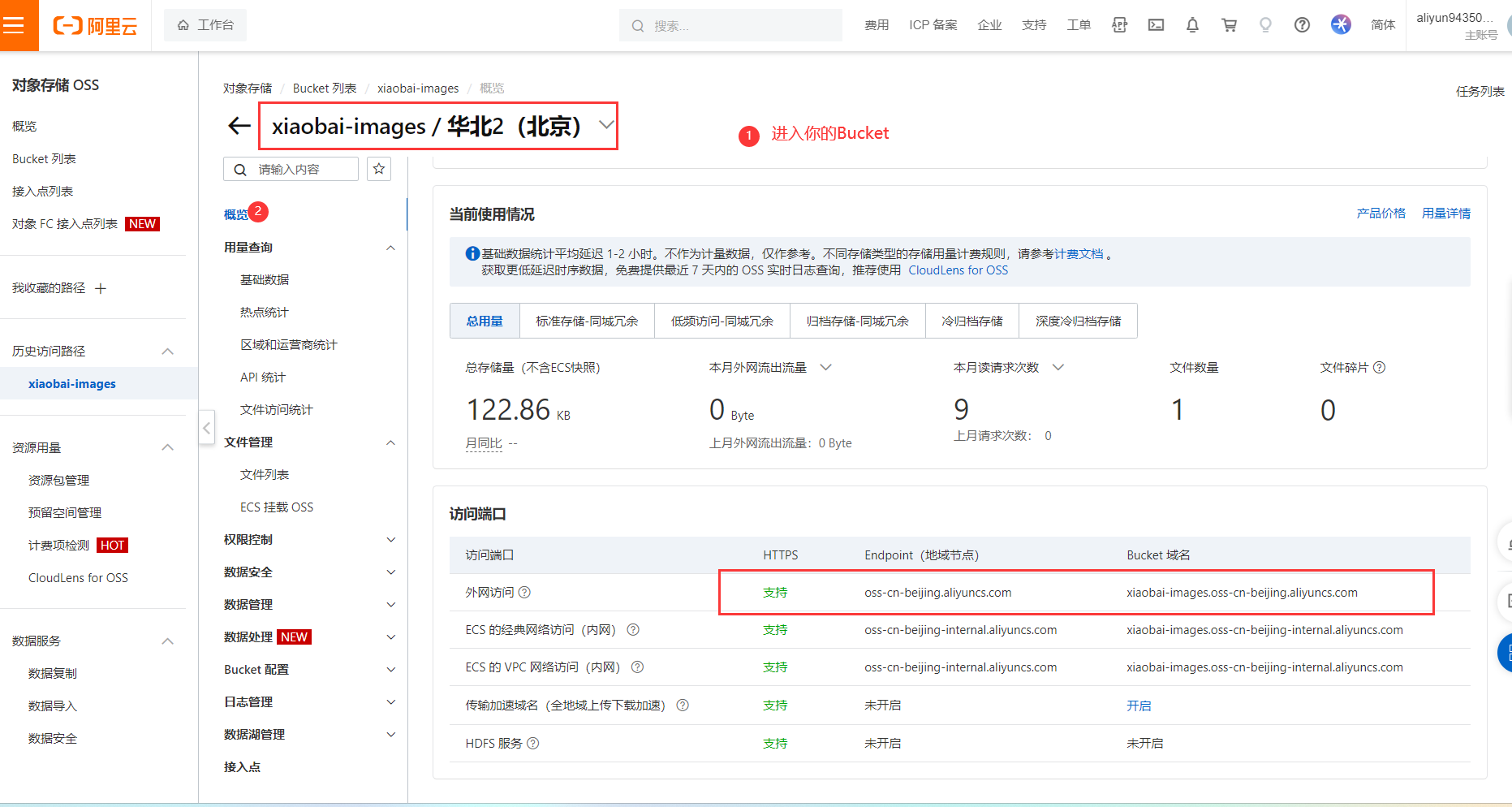
Task: Go back with the left arrow
Action: click(x=239, y=126)
